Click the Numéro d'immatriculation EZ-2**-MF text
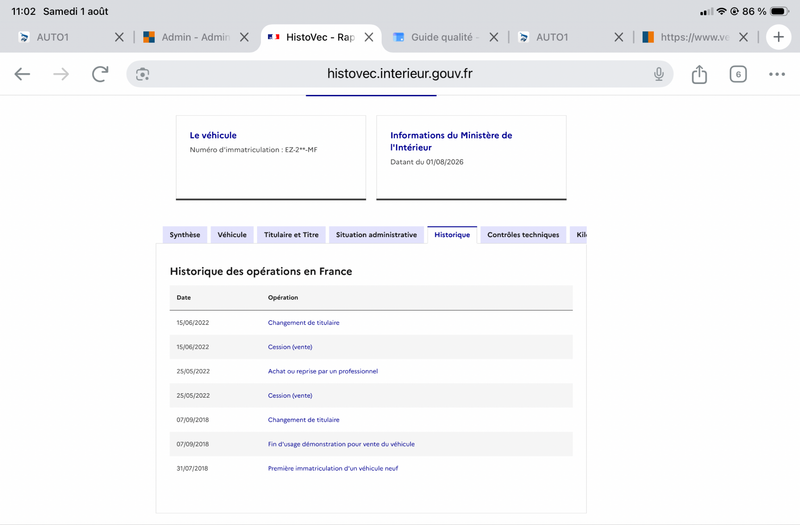The image size is (800, 525). point(254,149)
